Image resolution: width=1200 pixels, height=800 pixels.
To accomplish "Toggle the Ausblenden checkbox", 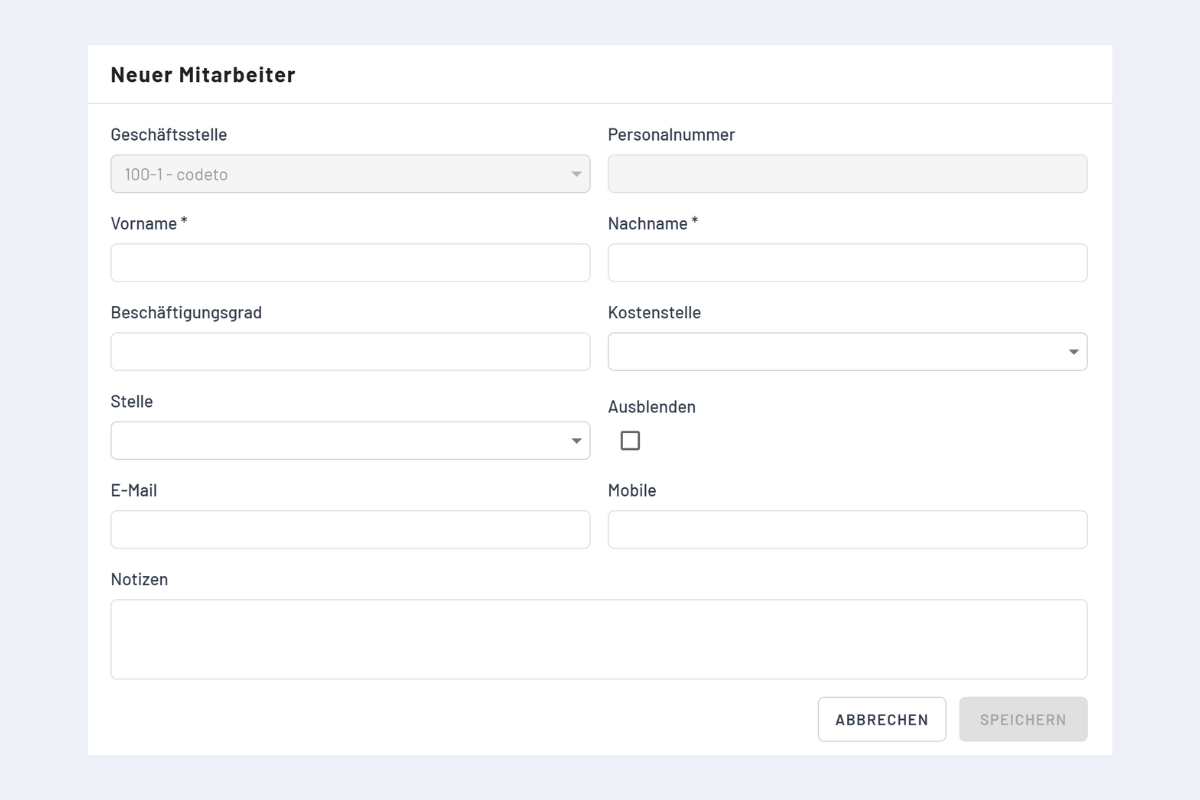I will click(630, 441).
